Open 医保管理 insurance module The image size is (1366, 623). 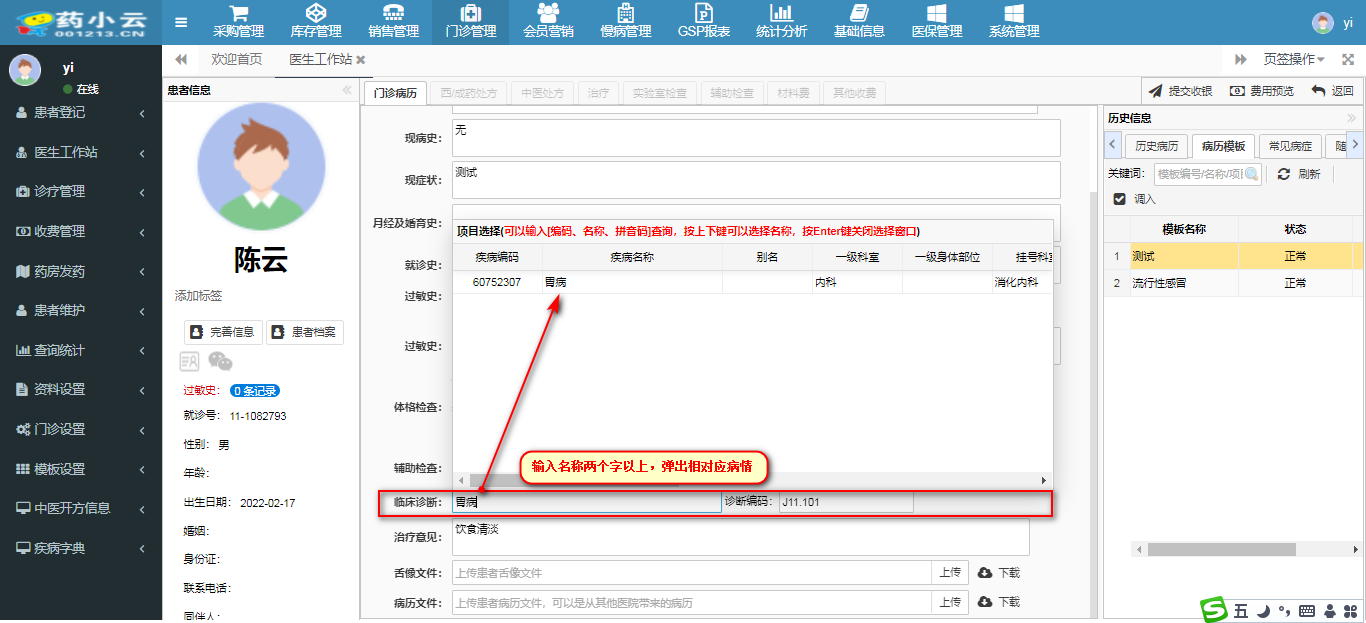coord(937,22)
